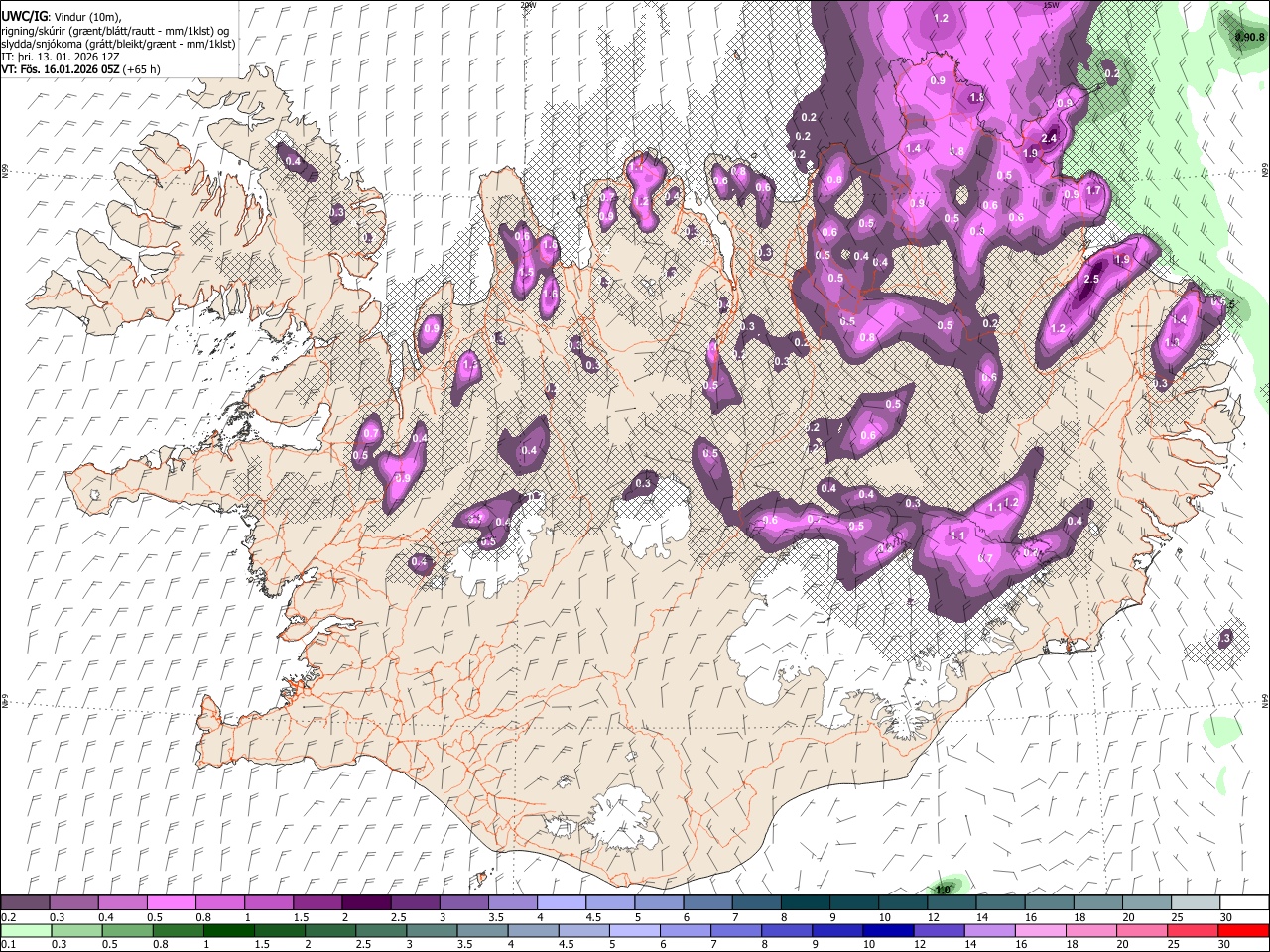The image size is (1270, 952).
Task: Click the upper legend swatch labeled 18
Action: 1096,903
